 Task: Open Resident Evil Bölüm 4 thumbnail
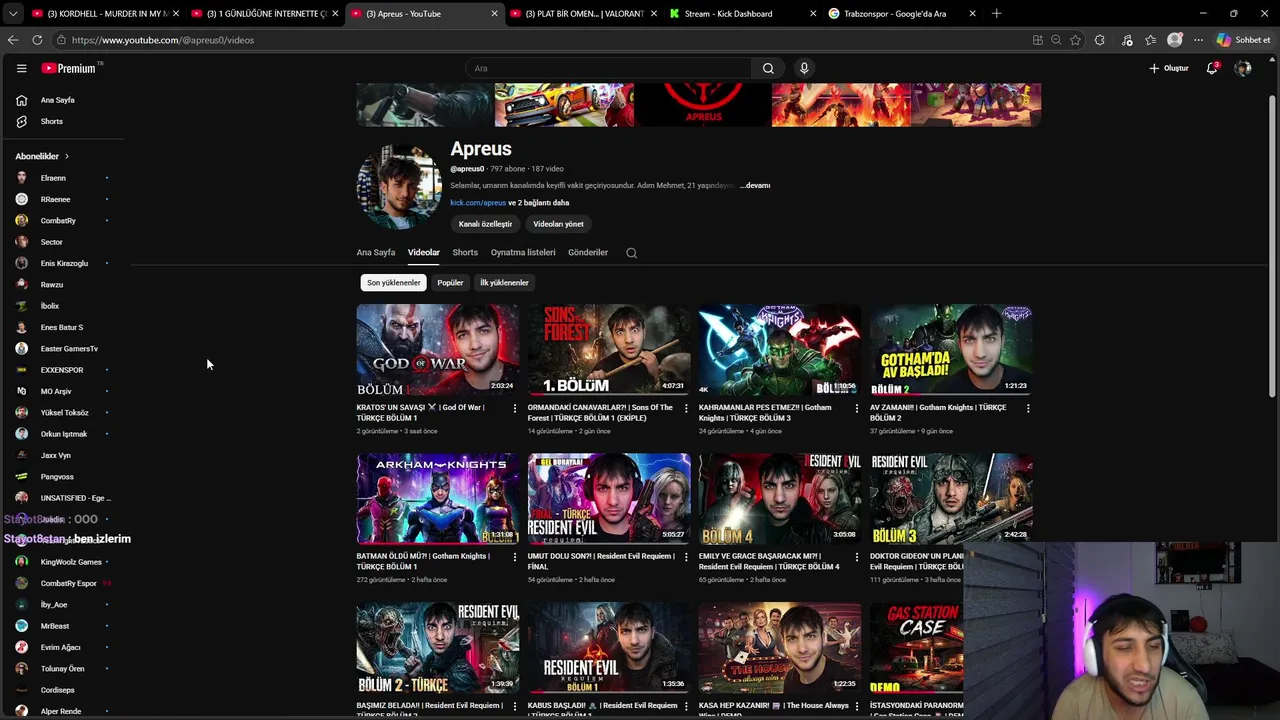(779, 498)
